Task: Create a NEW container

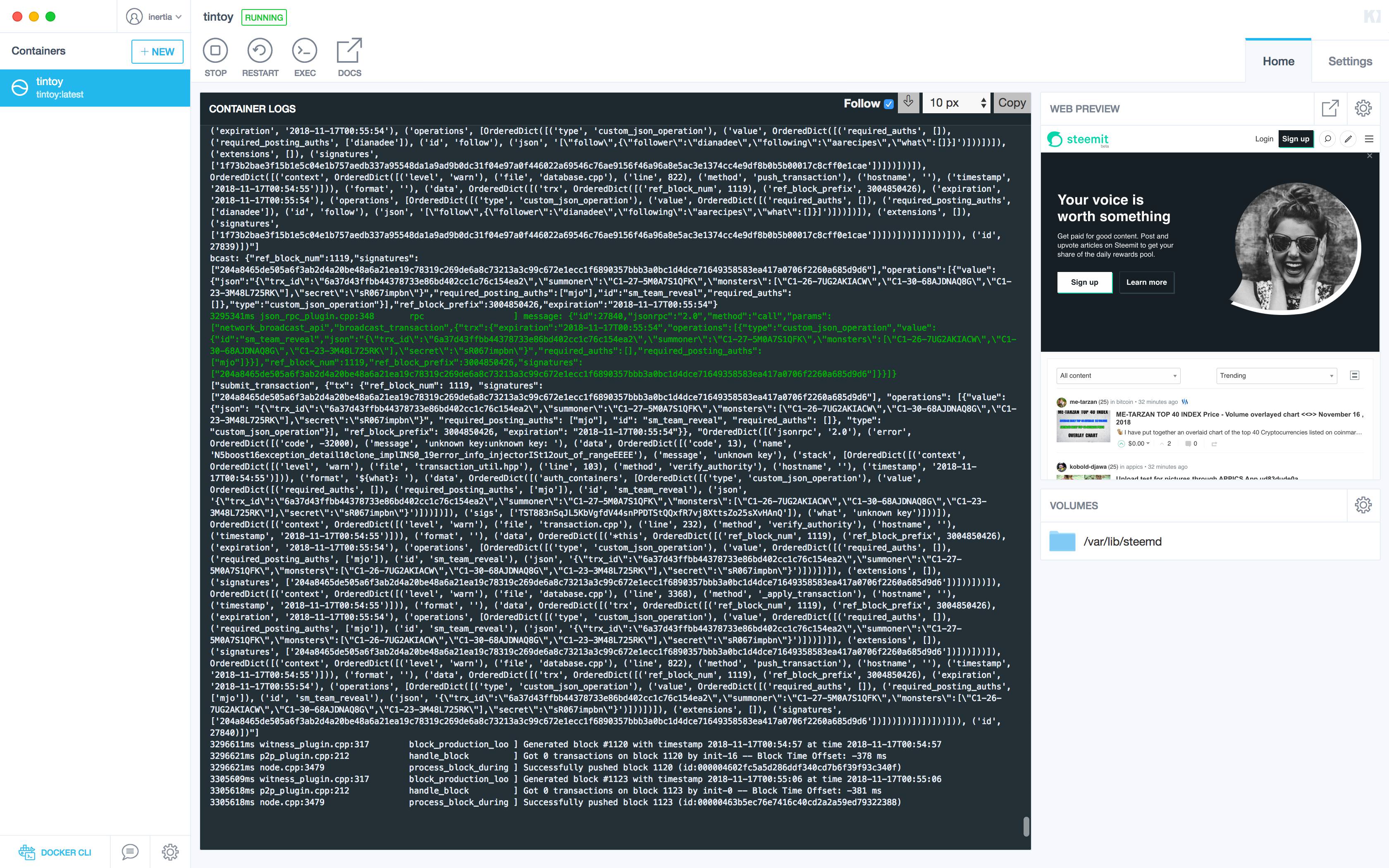Action: (157, 52)
